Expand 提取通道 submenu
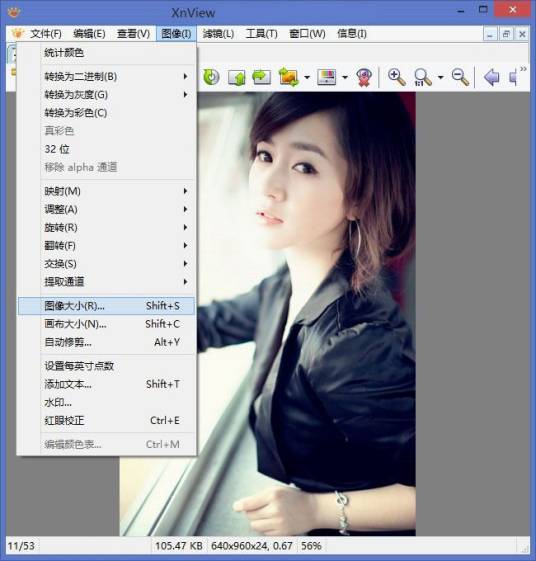536x561 pixels. tap(106, 282)
